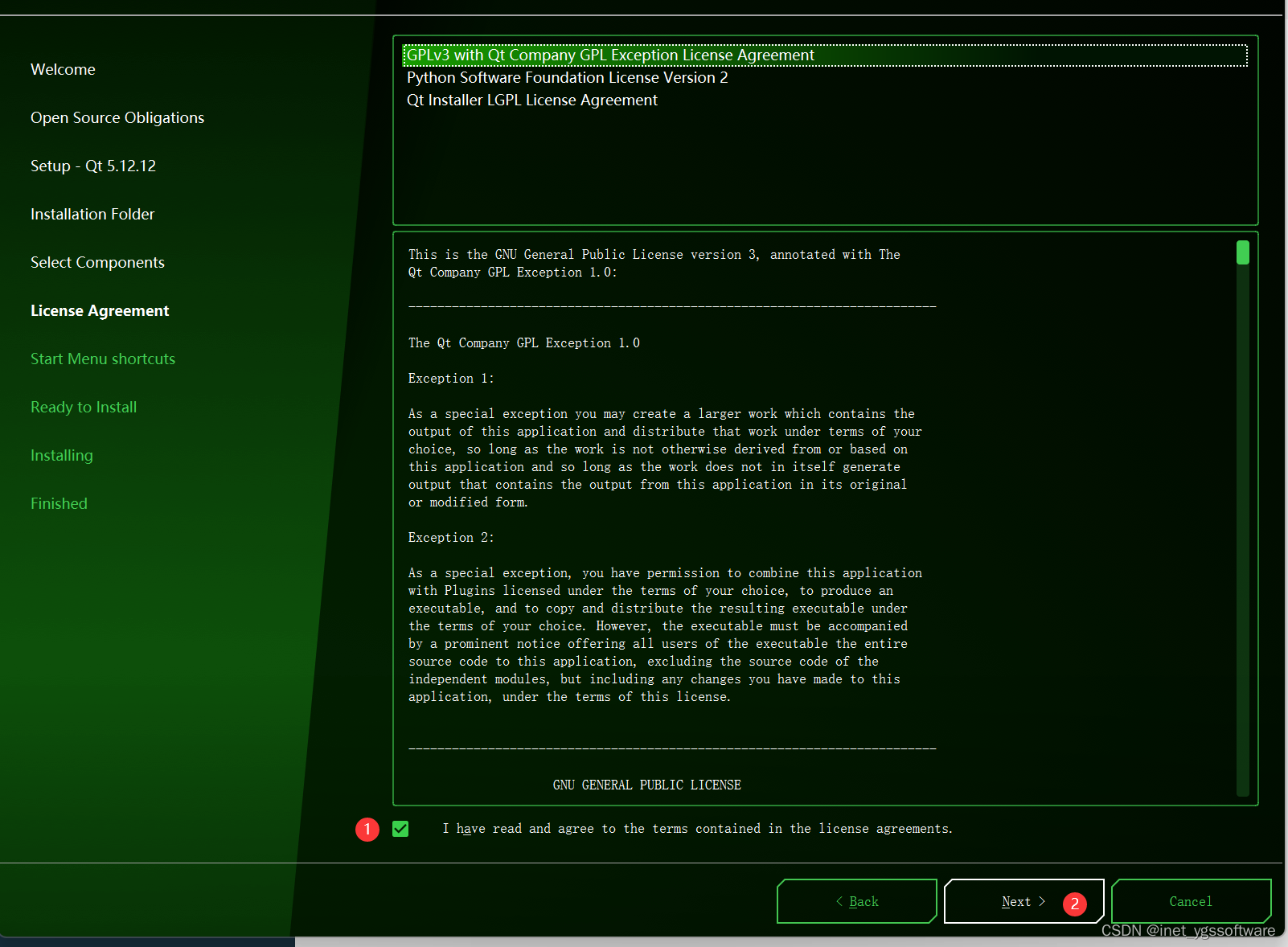Click the Welcome step in sidebar

[63, 70]
